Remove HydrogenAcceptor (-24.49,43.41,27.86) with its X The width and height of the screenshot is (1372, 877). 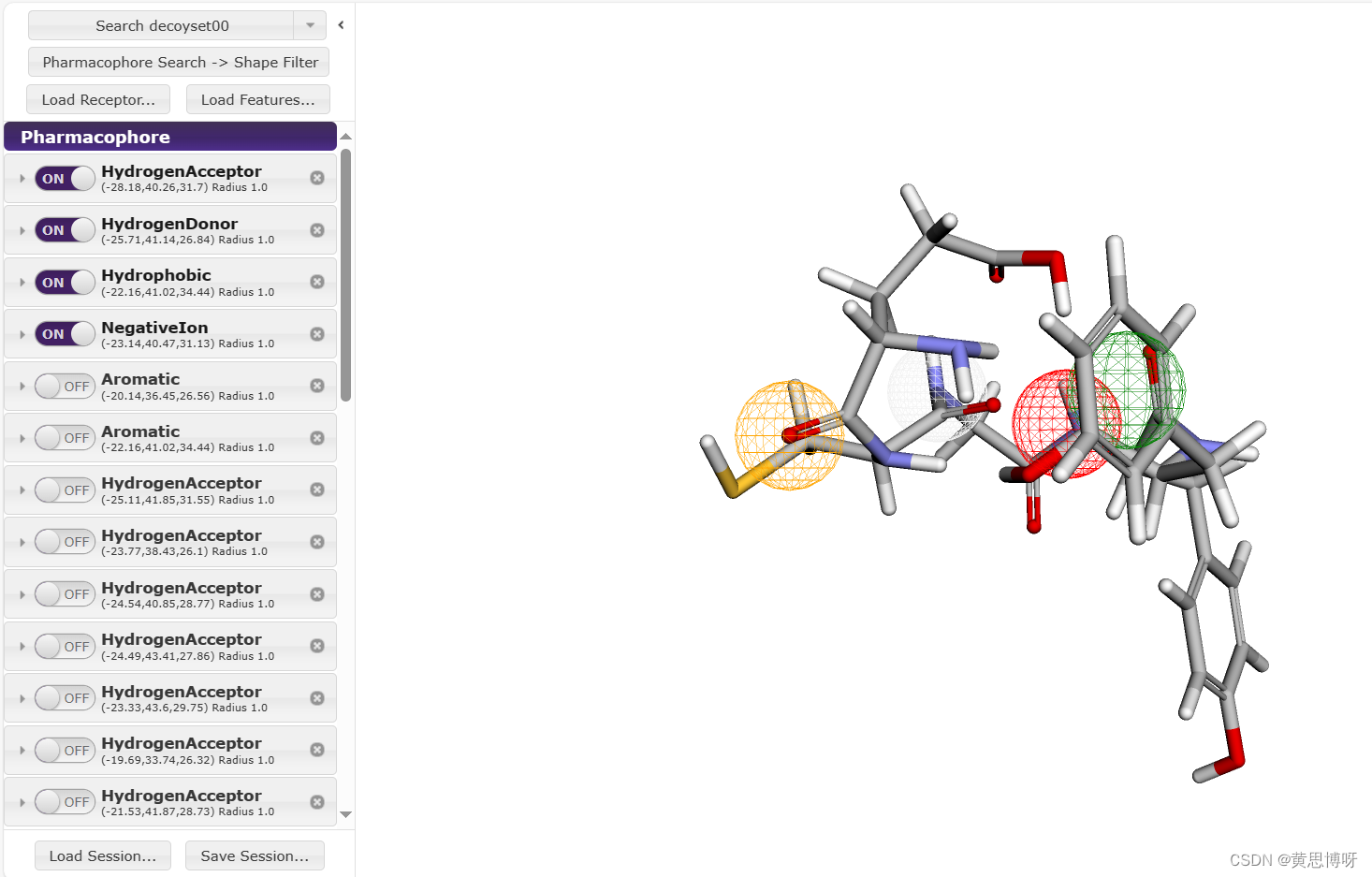click(317, 646)
